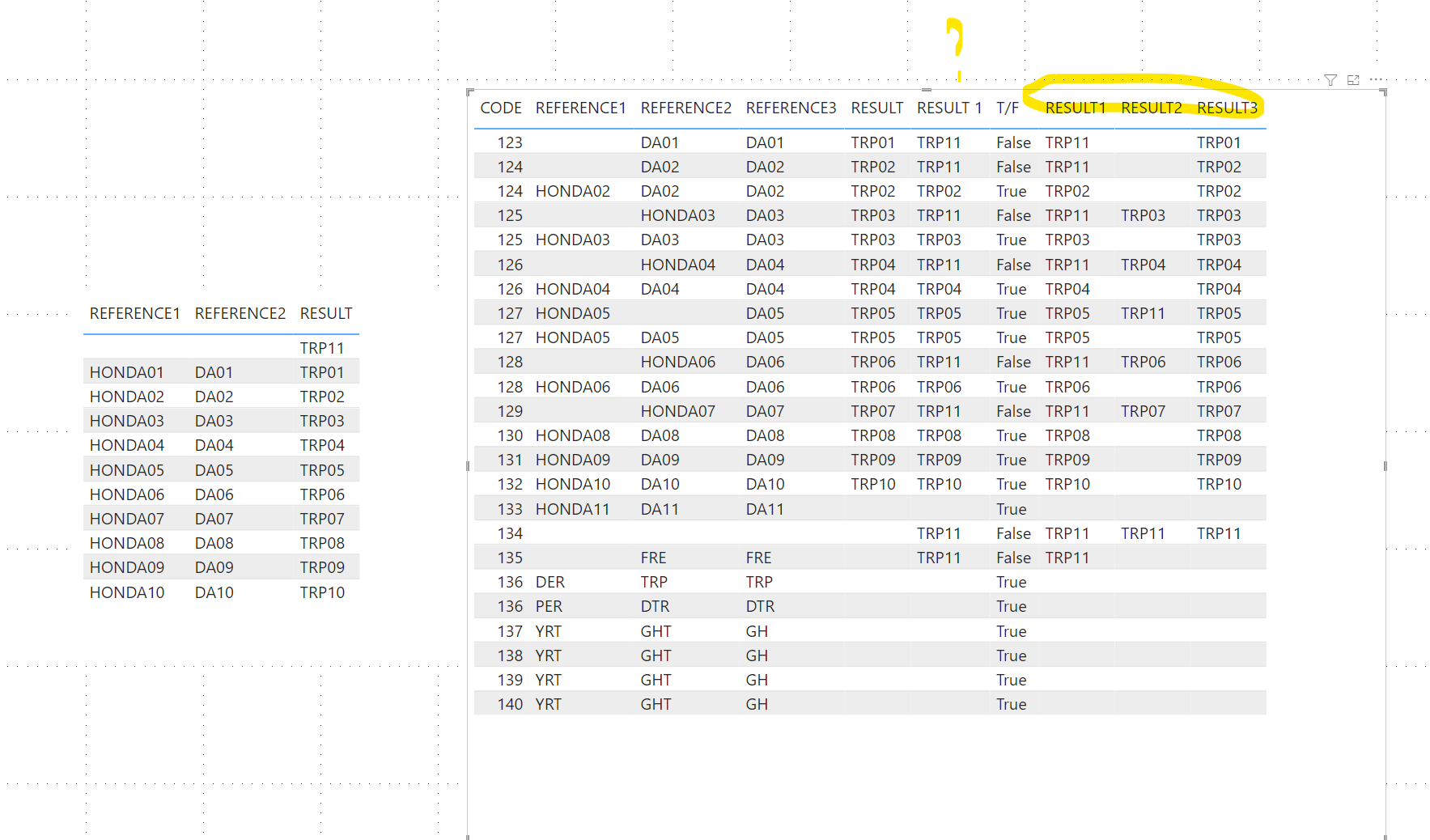Click the RESULT3 column header

pyautogui.click(x=1227, y=108)
